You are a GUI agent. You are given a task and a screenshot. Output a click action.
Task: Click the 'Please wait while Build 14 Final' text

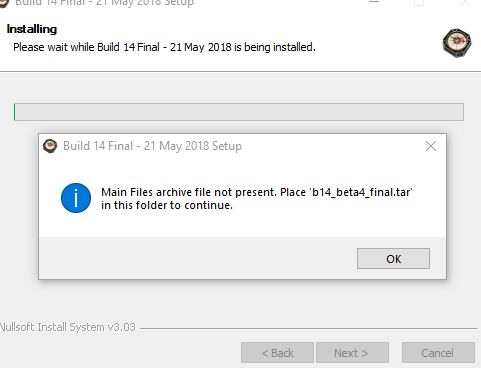tap(164, 47)
